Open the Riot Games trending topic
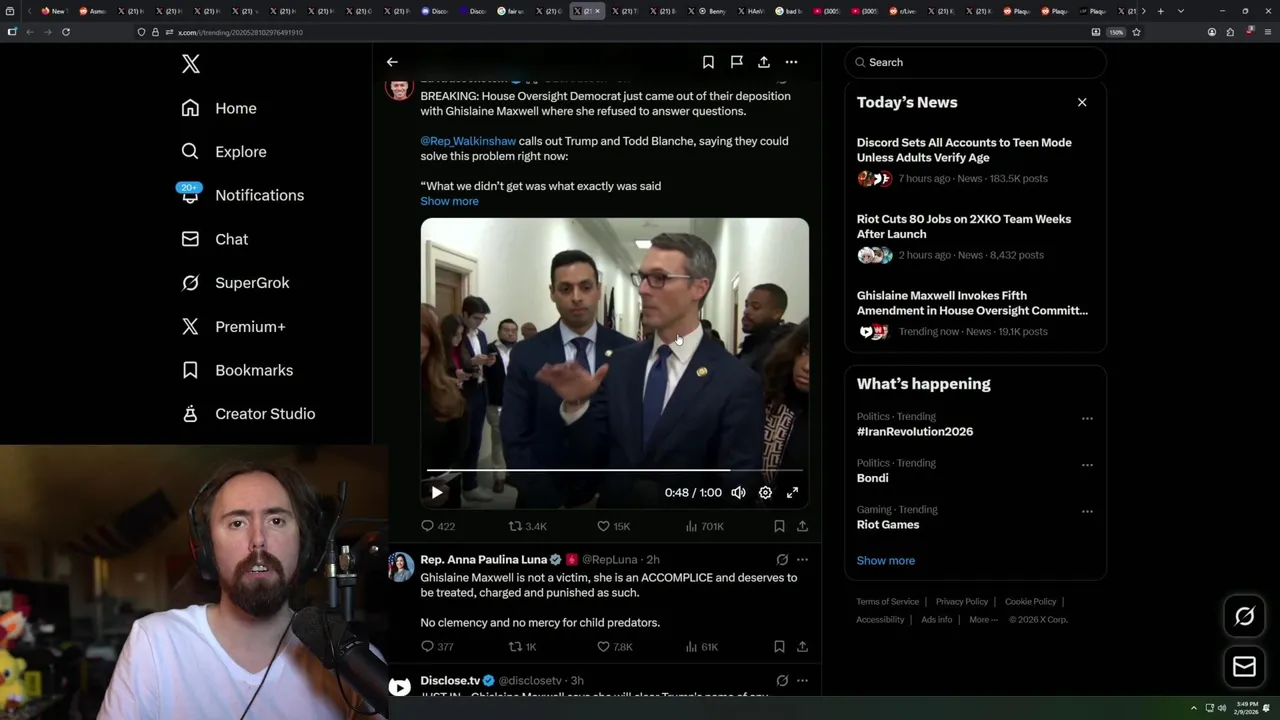 [x=888, y=525]
